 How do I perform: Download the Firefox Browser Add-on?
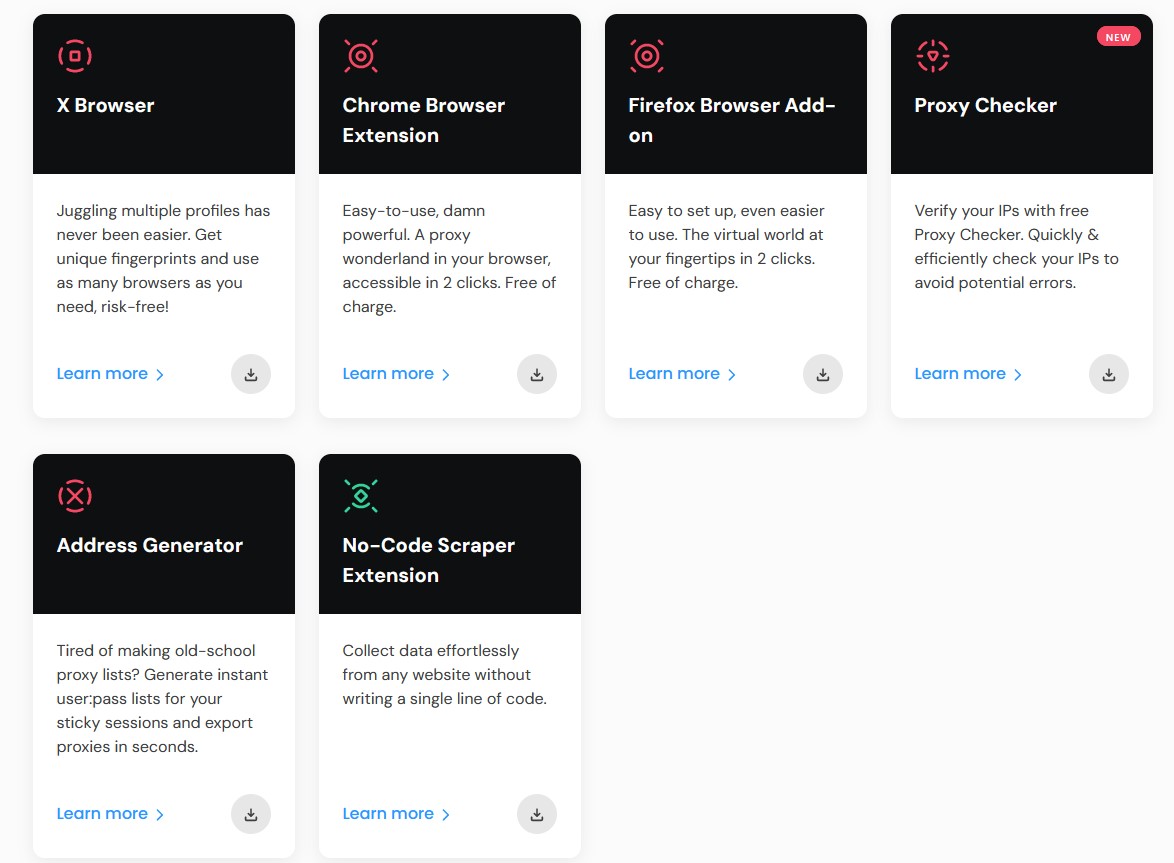[x=823, y=373]
